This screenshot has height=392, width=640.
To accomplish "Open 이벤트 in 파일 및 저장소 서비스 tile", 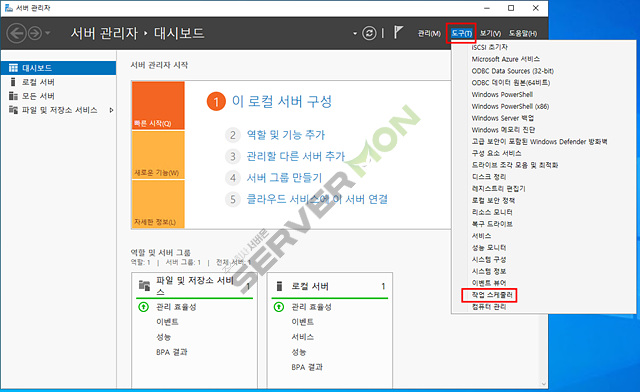I will click(167, 322).
